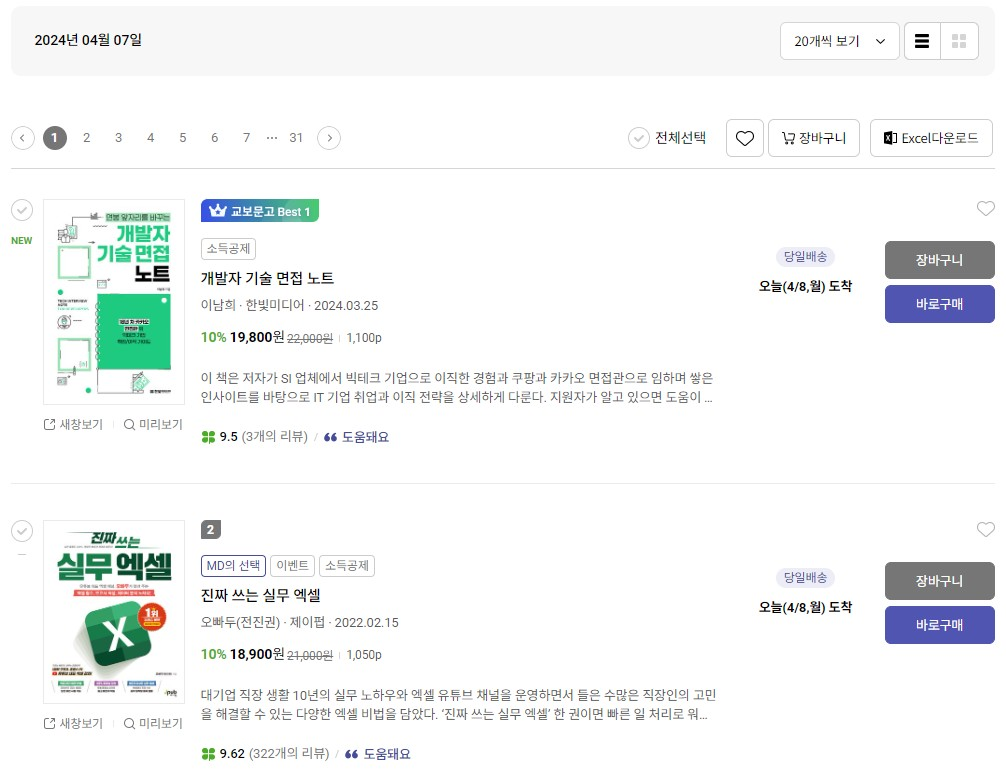Jump to page 31
Screen dimensions: 1006x770
296,138
